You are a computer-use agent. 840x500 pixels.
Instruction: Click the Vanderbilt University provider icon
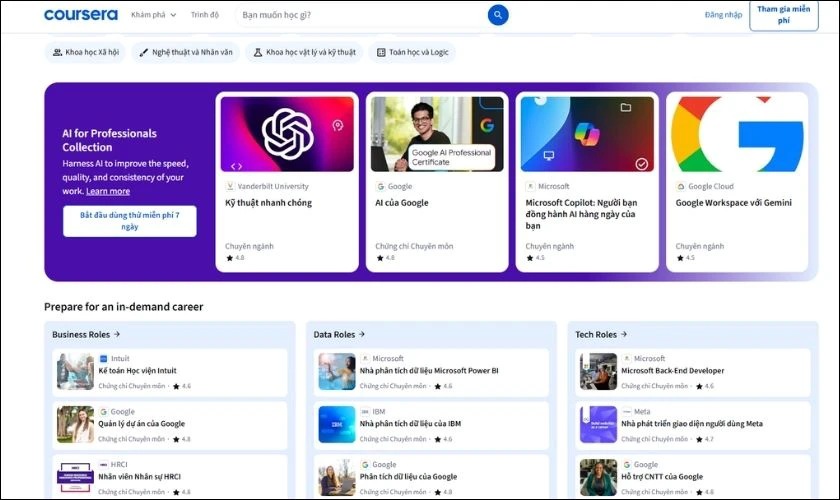[x=230, y=186]
